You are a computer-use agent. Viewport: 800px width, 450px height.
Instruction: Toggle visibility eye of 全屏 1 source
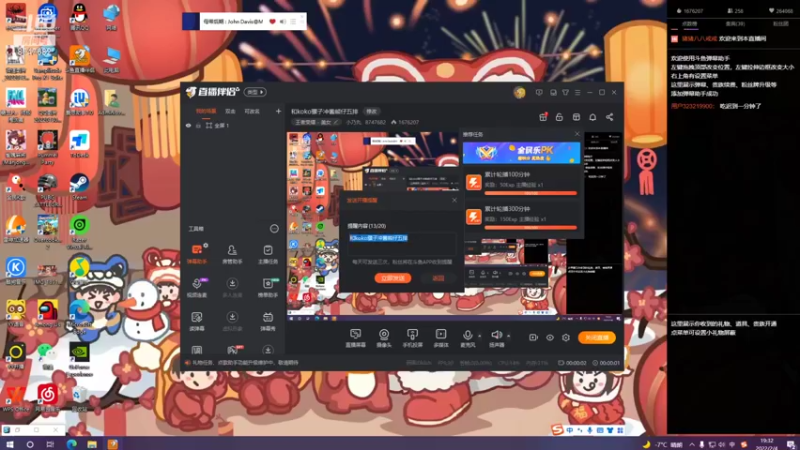tap(188, 126)
